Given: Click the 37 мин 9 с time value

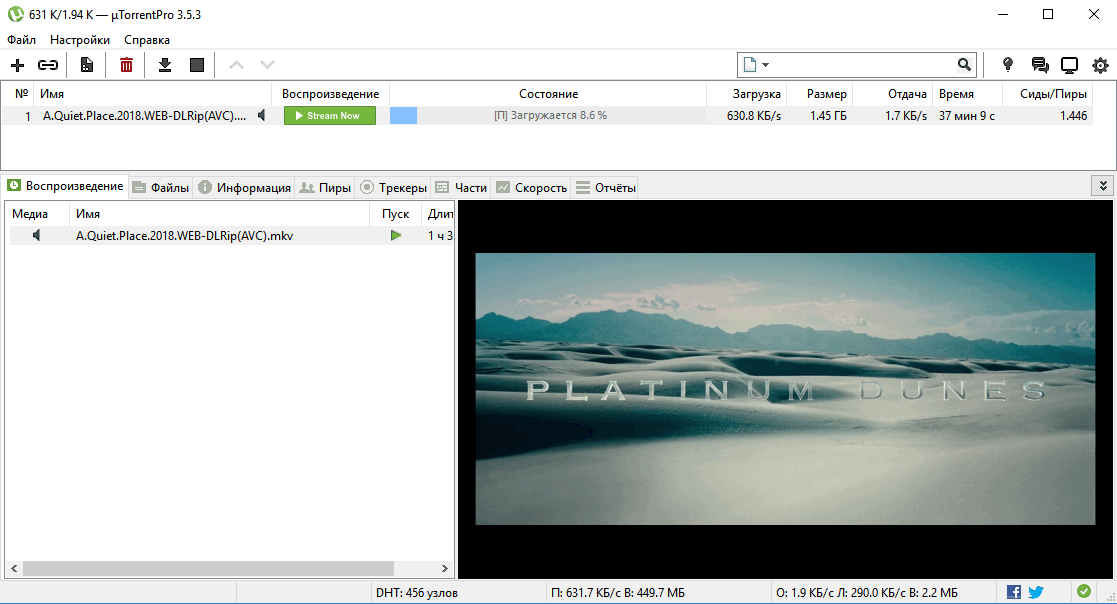Looking at the screenshot, I should coord(967,115).
